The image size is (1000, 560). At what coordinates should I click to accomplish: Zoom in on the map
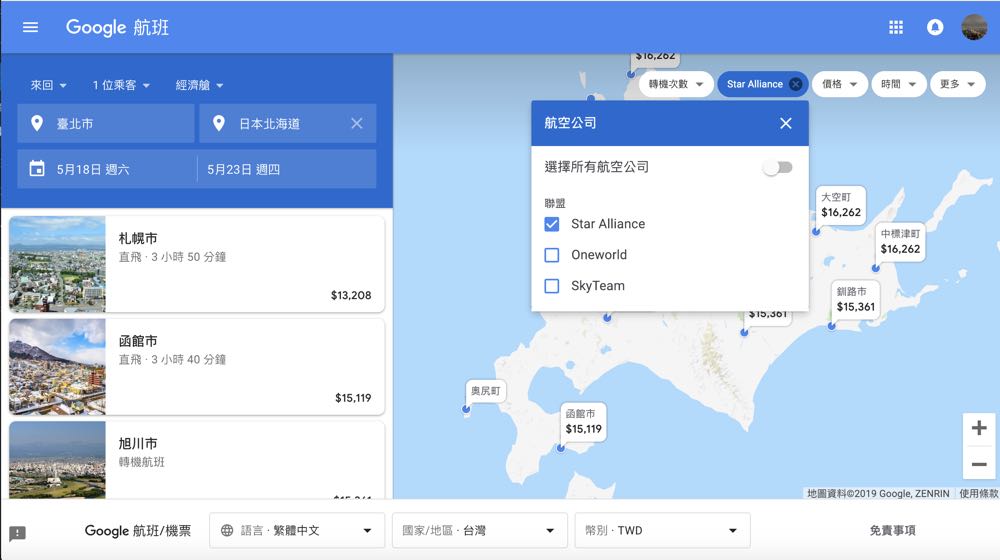click(x=979, y=427)
